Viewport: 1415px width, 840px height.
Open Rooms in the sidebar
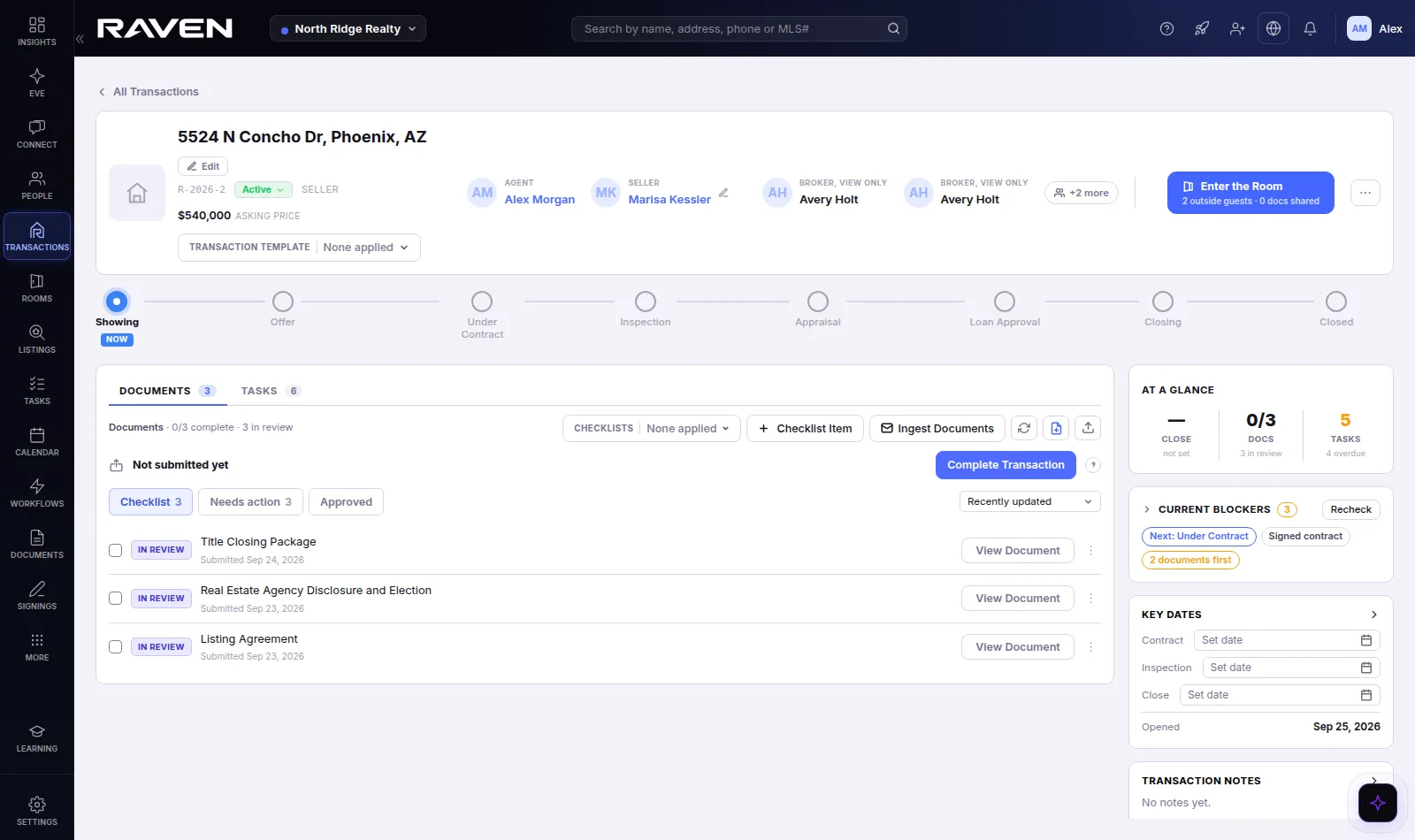pos(36,287)
